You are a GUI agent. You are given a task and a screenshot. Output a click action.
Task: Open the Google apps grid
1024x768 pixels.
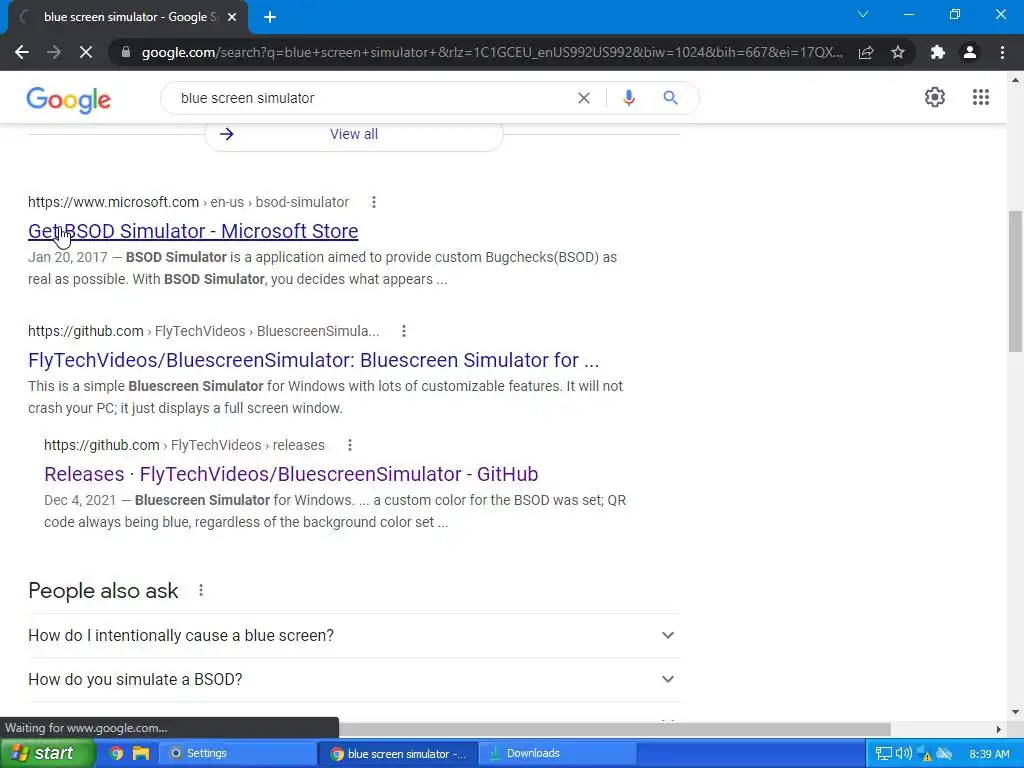pos(980,97)
